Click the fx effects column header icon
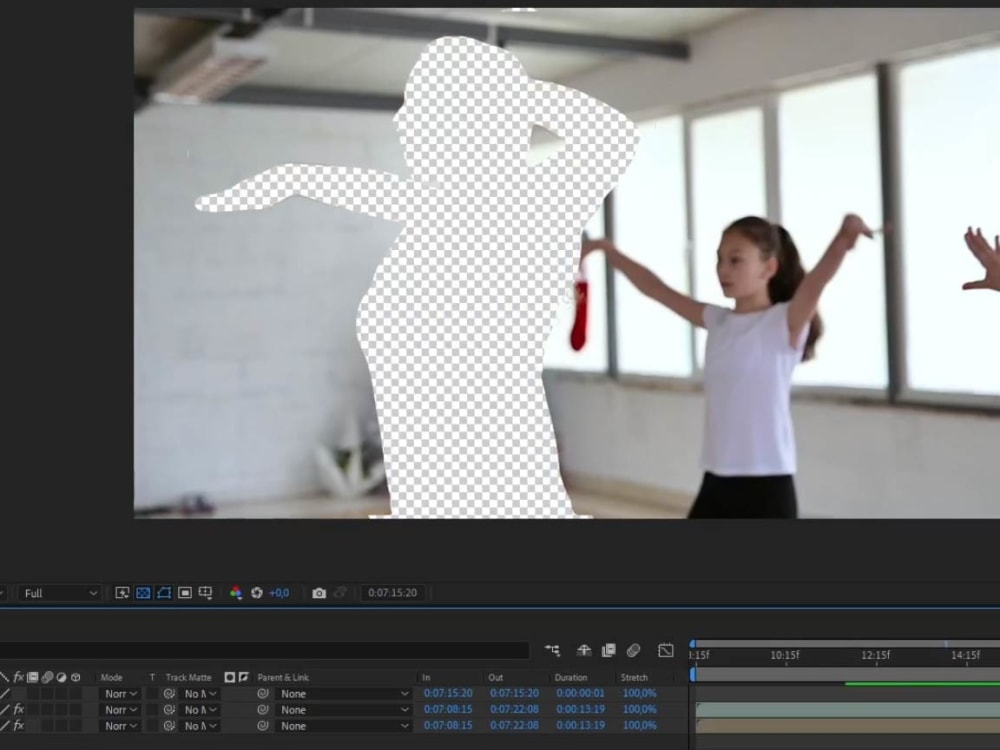This screenshot has width=1000, height=750. point(18,677)
